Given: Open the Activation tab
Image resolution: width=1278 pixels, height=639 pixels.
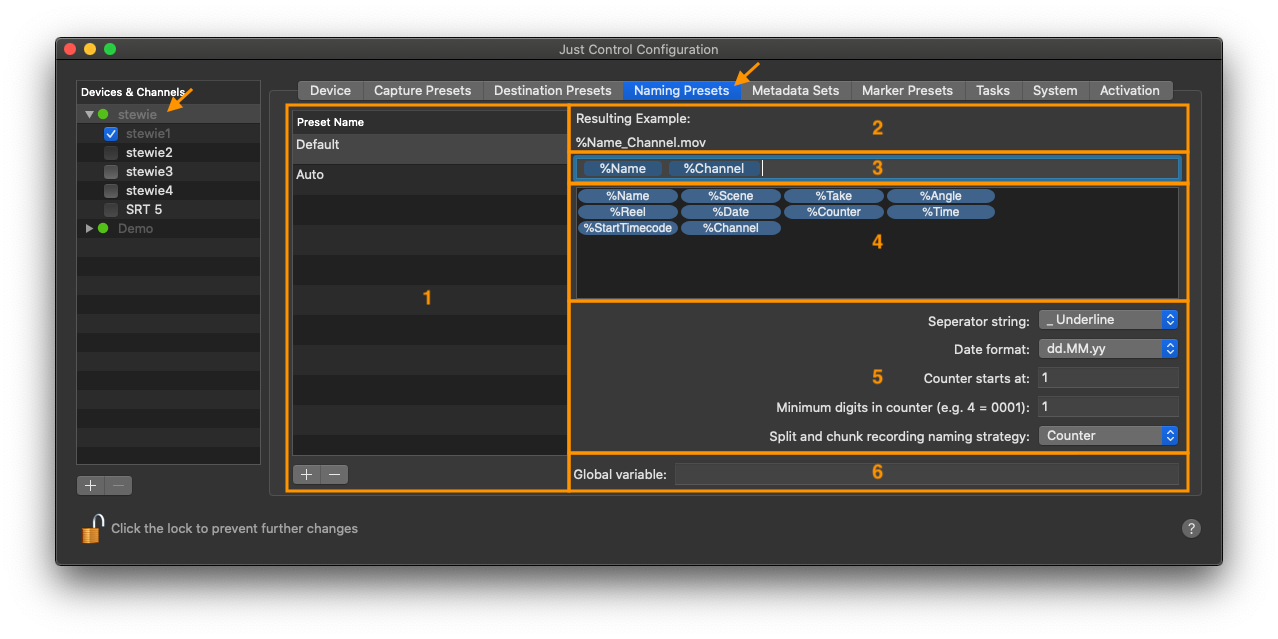Looking at the screenshot, I should tap(1130, 90).
